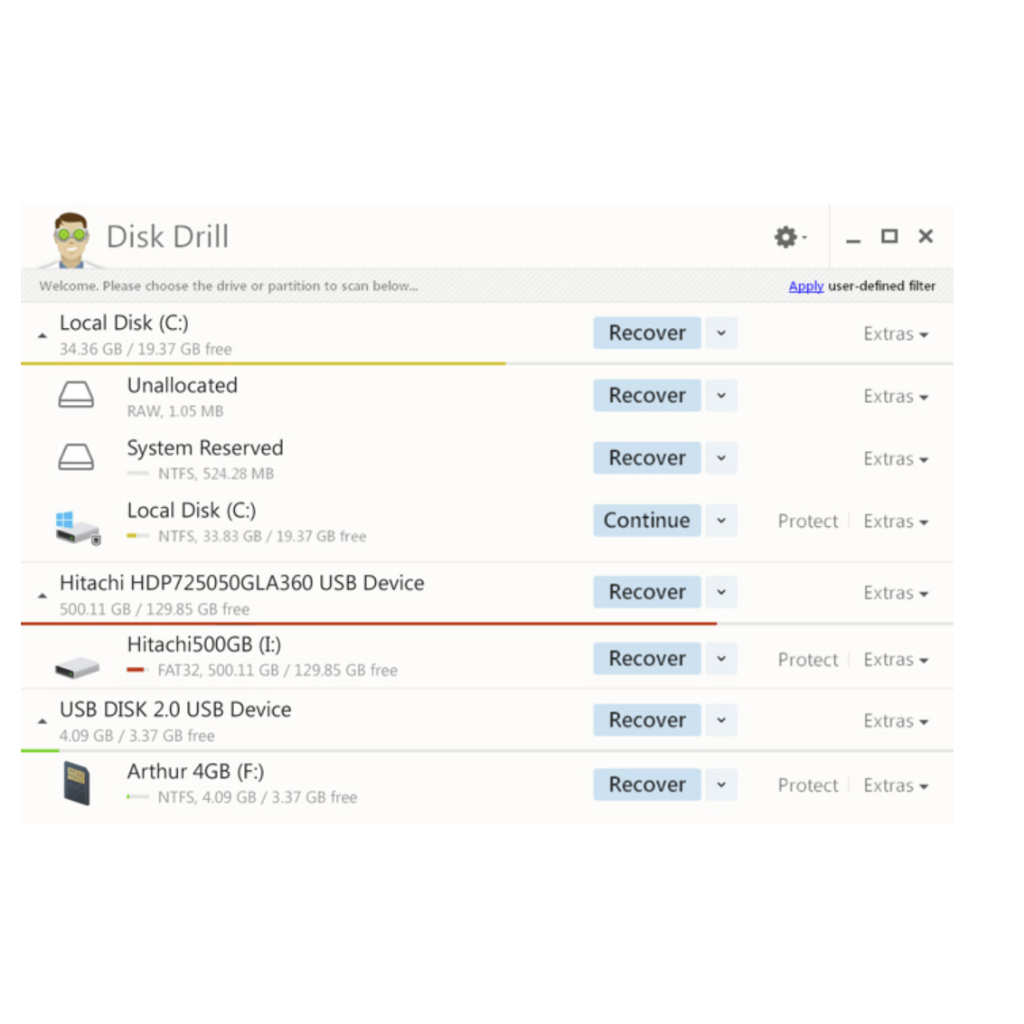Open Extras menu for Arthur 4GB (F:)
Screen dimensions: 1024x1024
pos(895,786)
